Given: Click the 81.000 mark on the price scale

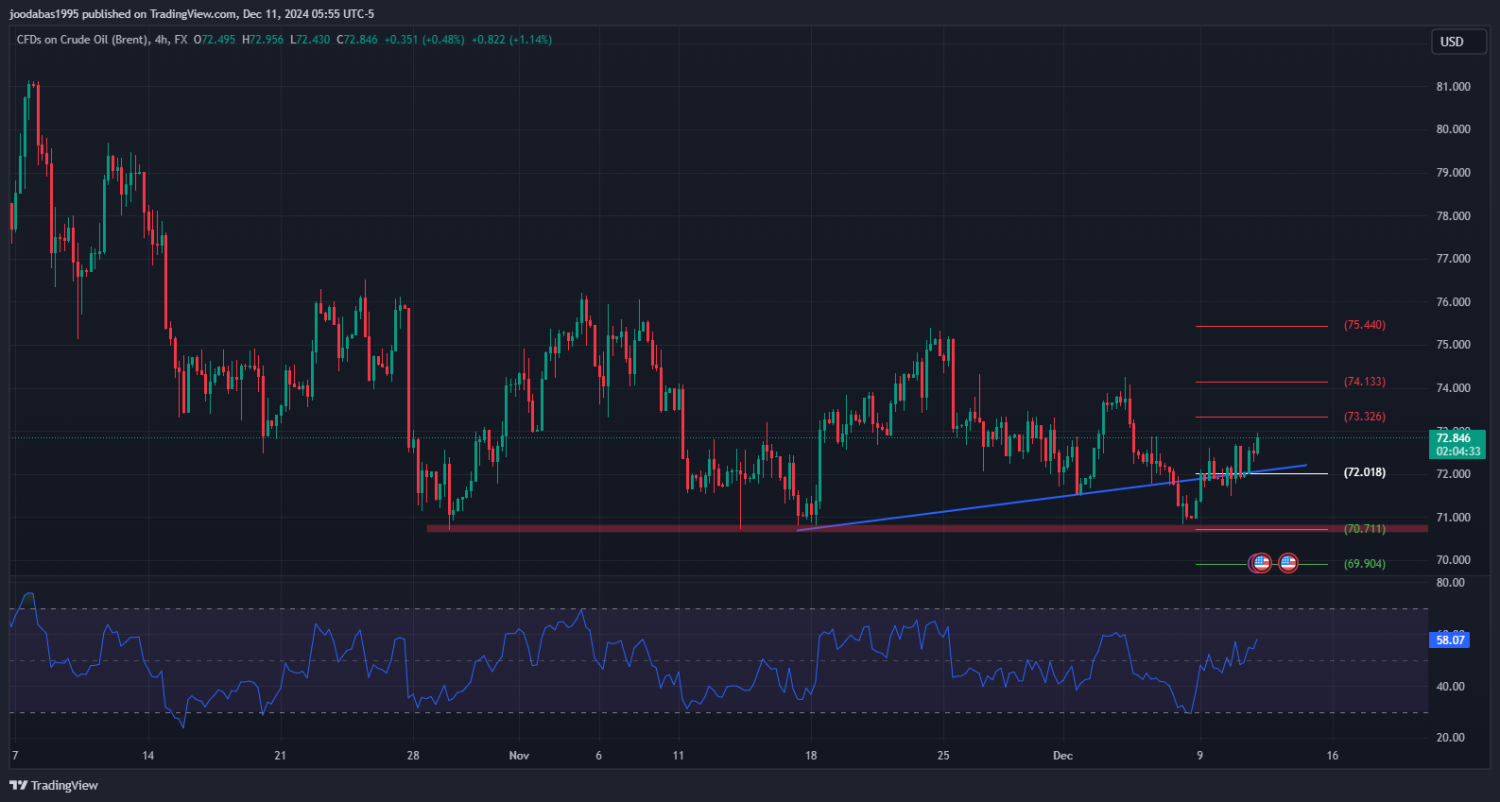Looking at the screenshot, I should (1452, 87).
